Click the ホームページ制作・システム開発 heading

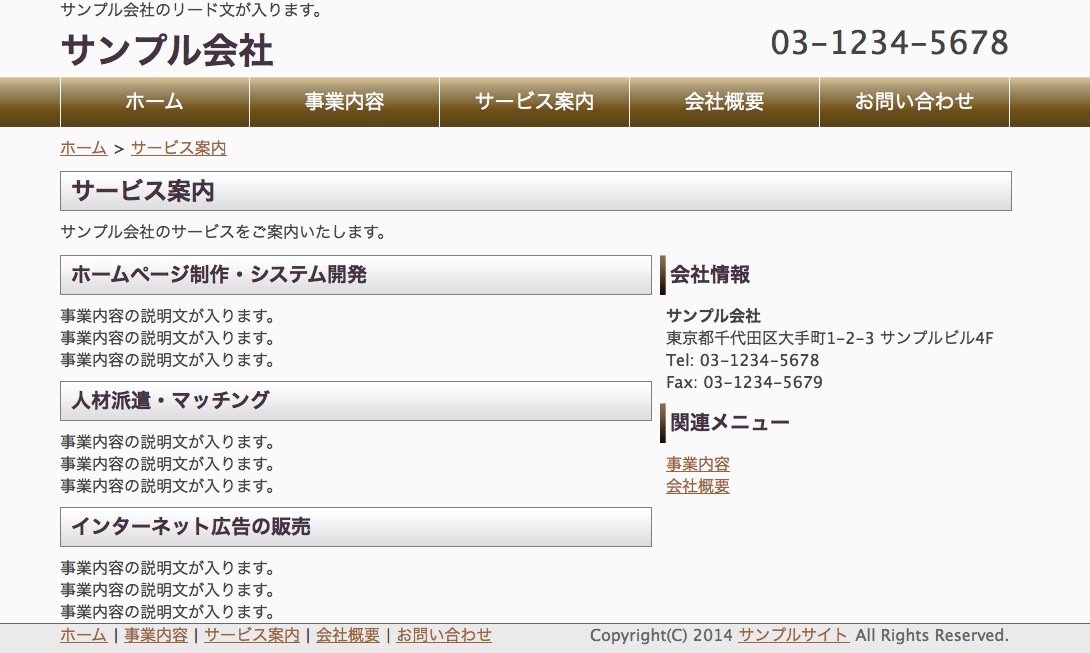pos(219,275)
